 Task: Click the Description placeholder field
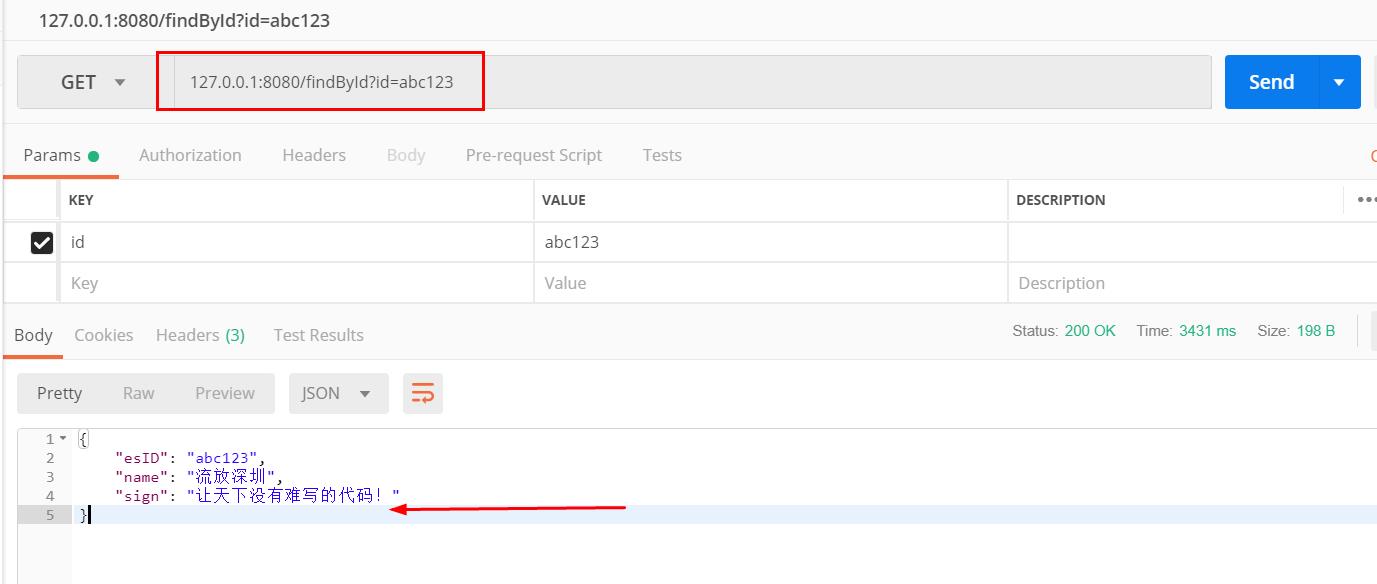click(1192, 283)
